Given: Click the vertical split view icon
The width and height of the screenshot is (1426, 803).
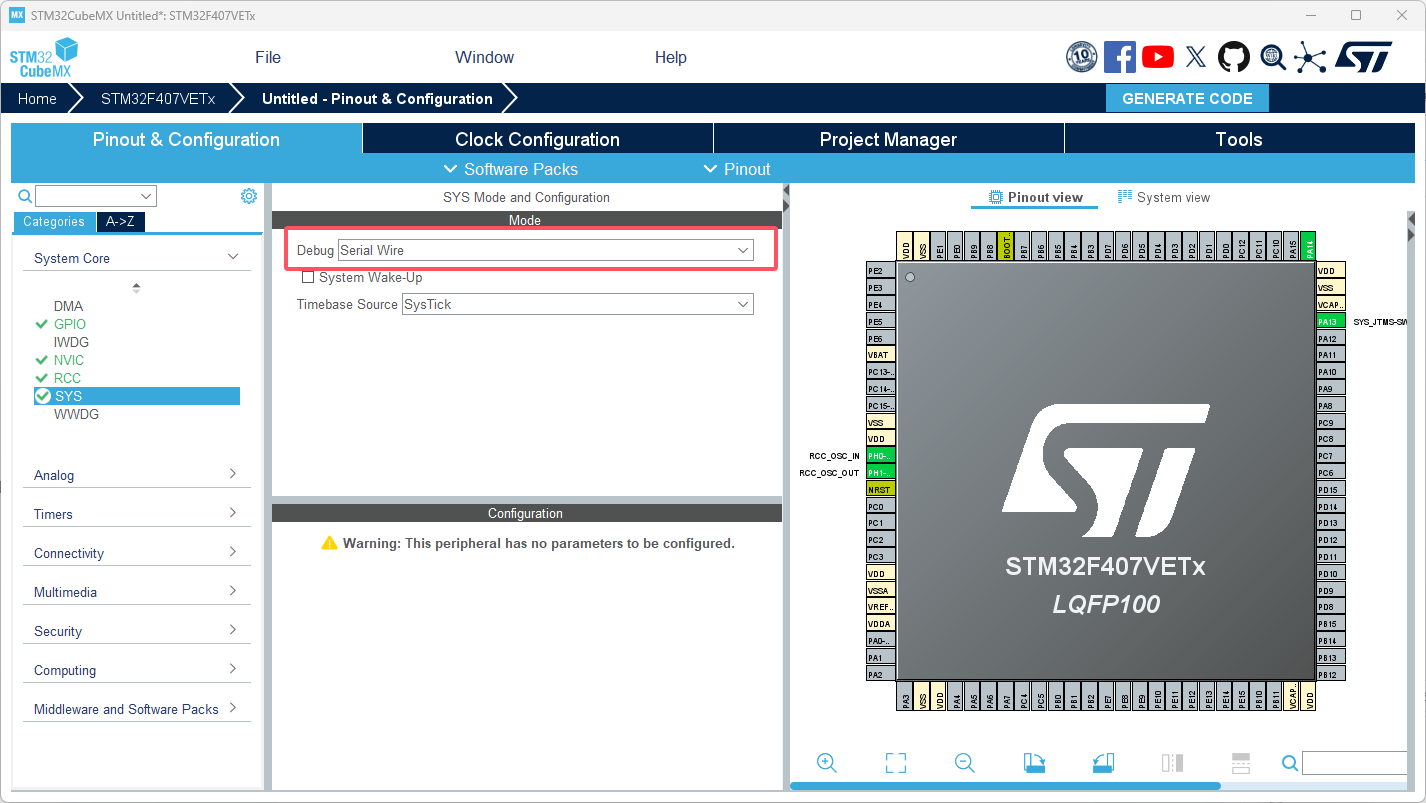Looking at the screenshot, I should (1172, 762).
